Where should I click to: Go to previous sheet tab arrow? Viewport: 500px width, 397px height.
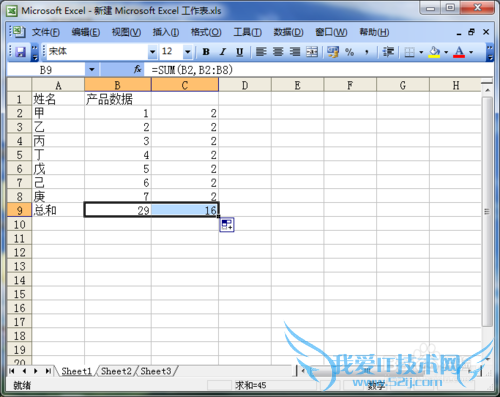[24, 371]
